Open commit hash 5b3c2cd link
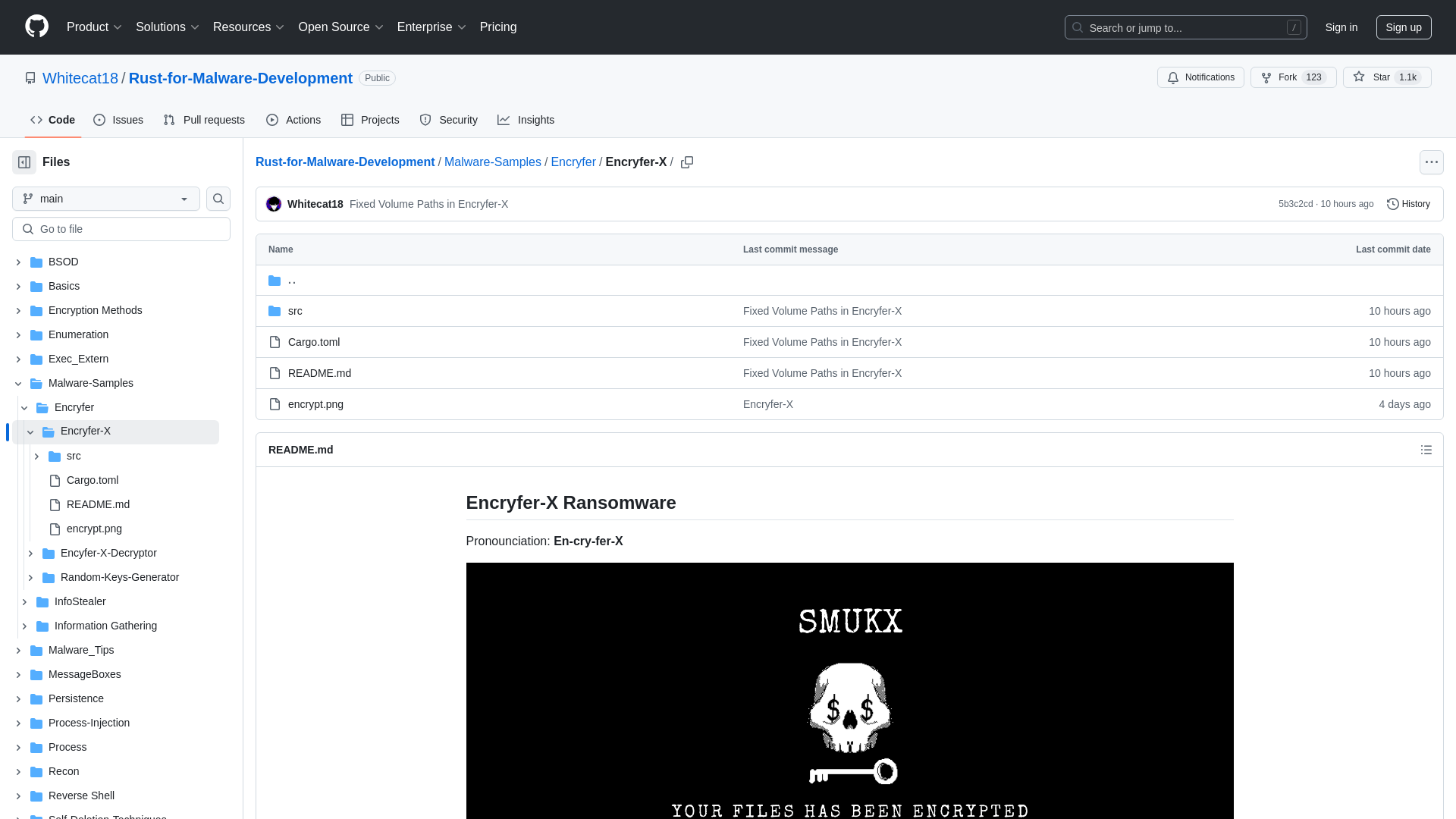Viewport: 1456px width, 819px height. coord(1295,204)
